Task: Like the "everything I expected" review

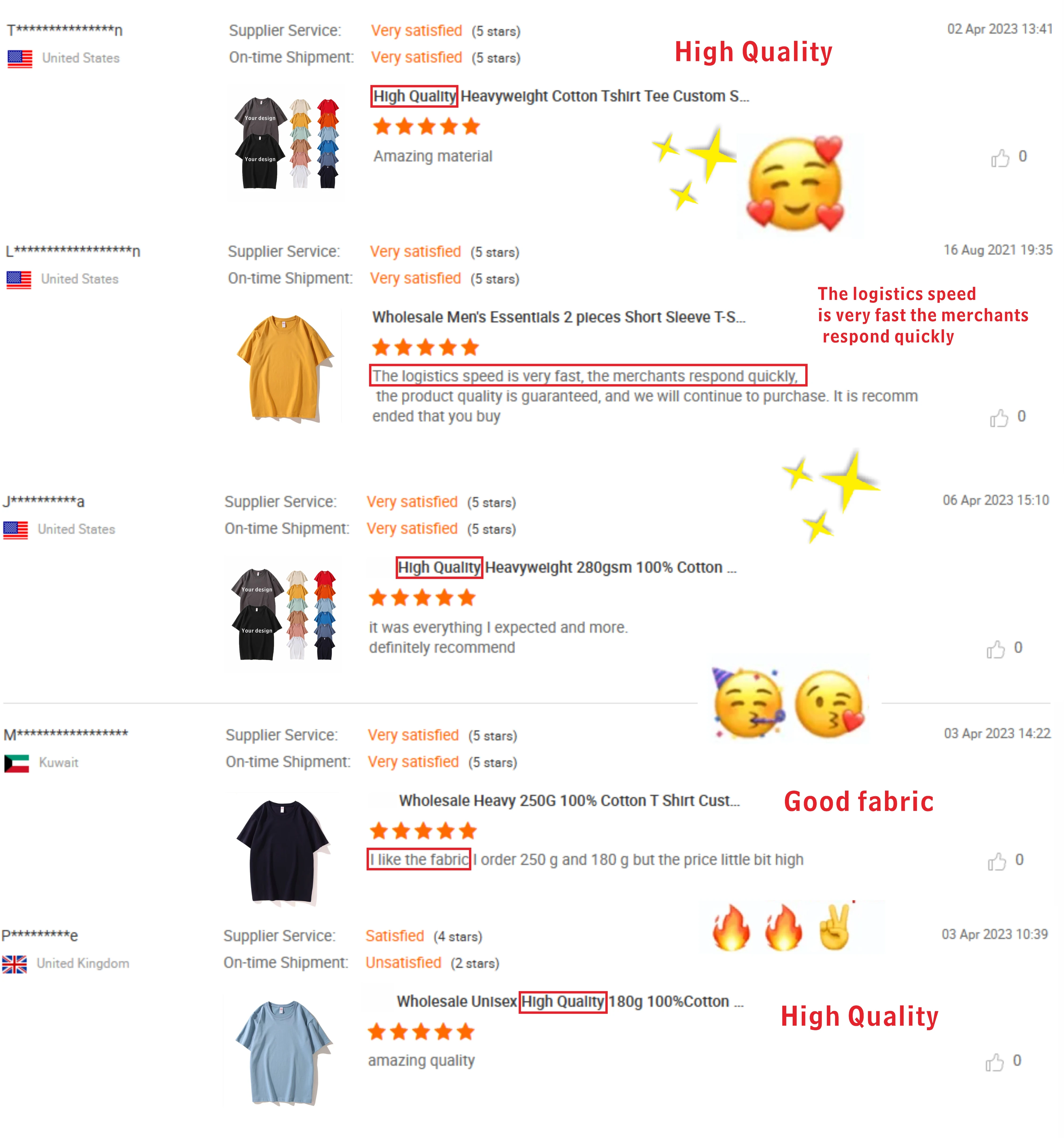Action: click(x=995, y=649)
